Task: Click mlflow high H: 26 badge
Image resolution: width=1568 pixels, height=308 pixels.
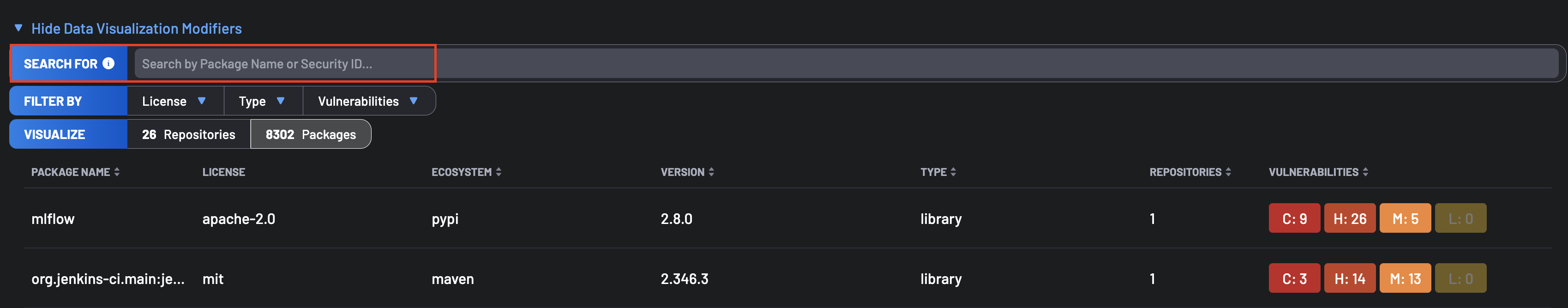Action: tap(1350, 218)
